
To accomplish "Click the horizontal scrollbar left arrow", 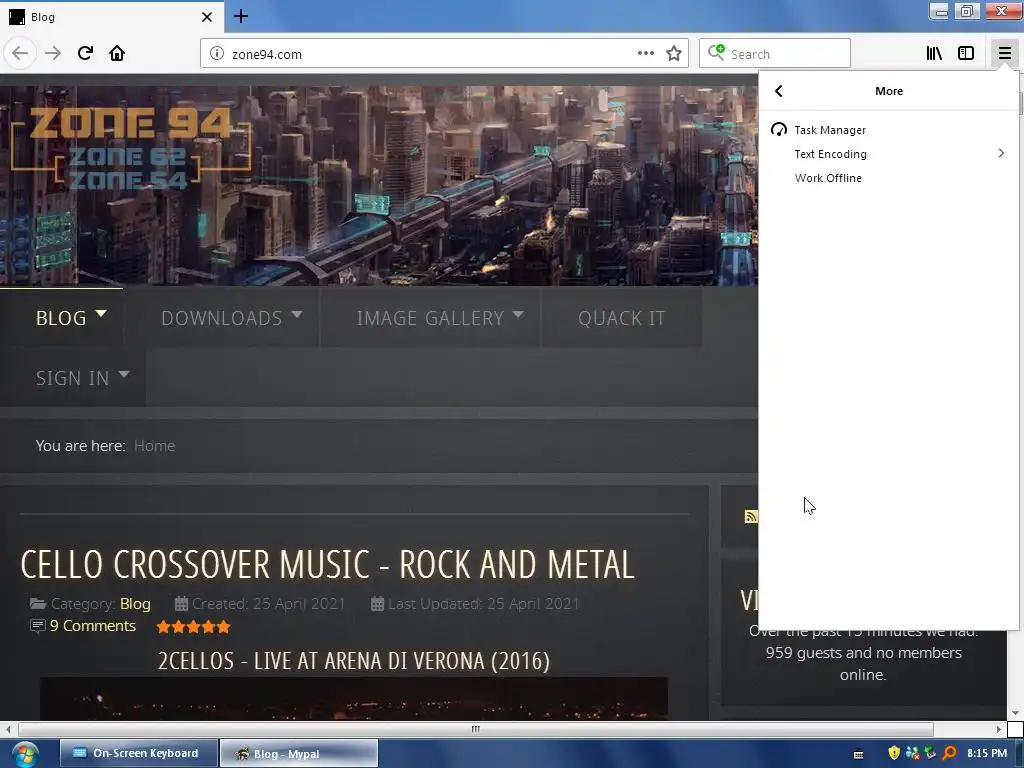I will click(x=8, y=729).
